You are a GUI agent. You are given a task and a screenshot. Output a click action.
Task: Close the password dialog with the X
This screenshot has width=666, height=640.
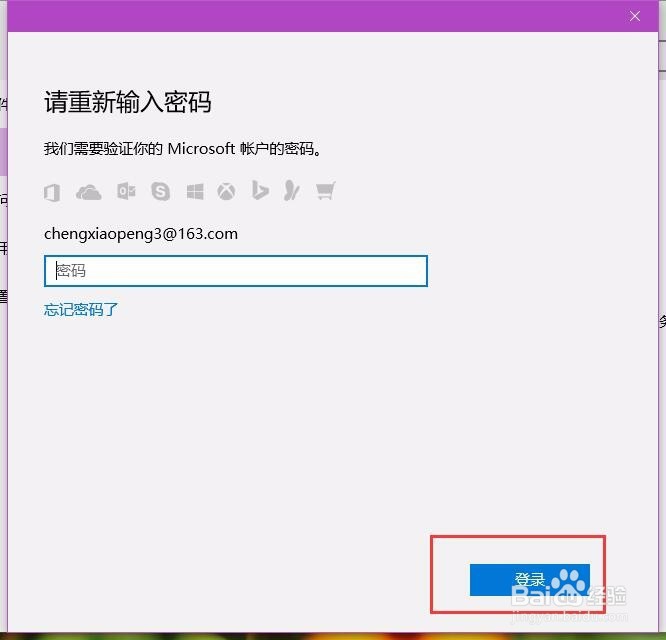click(635, 16)
